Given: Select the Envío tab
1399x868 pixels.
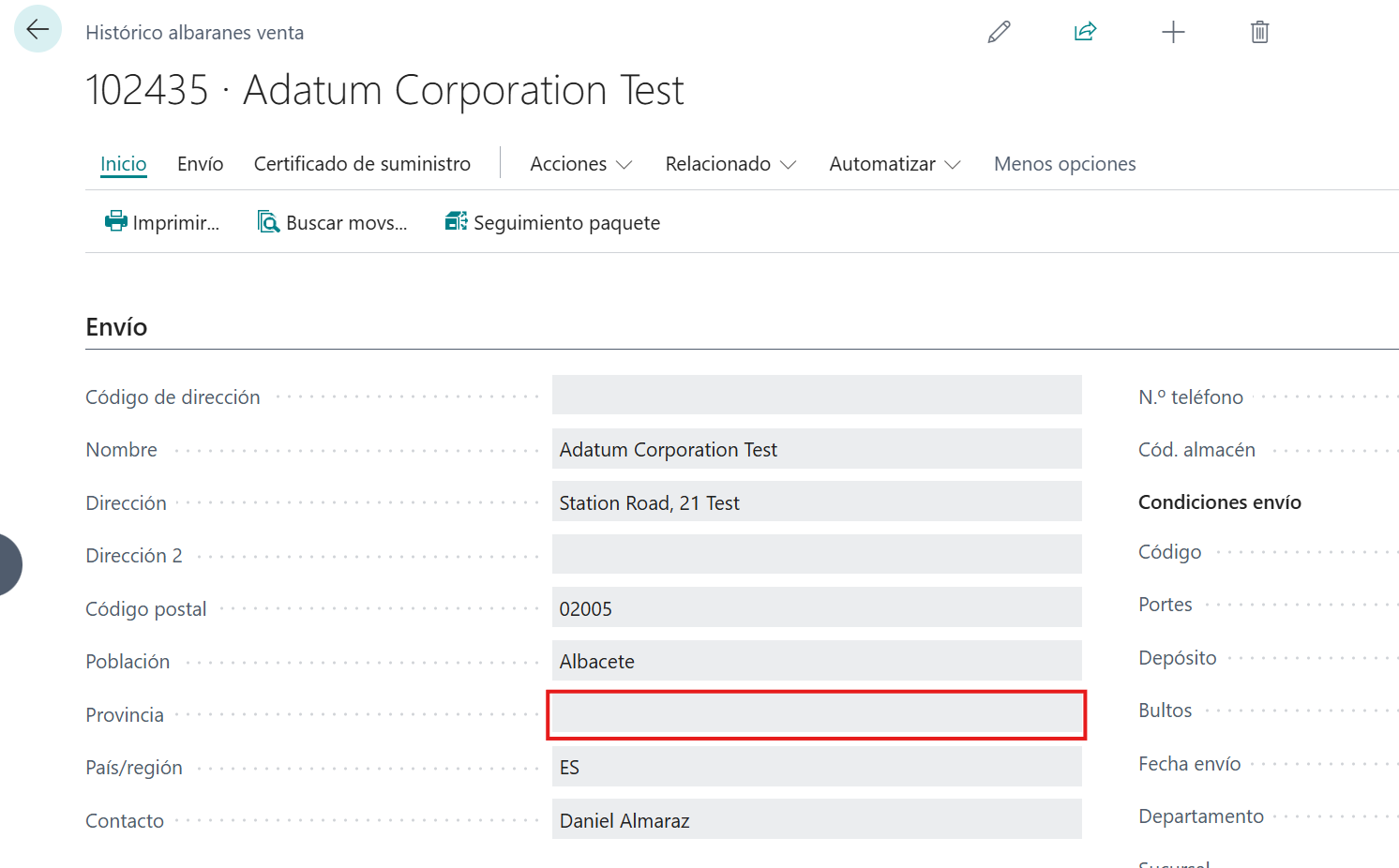Looking at the screenshot, I should [200, 164].
